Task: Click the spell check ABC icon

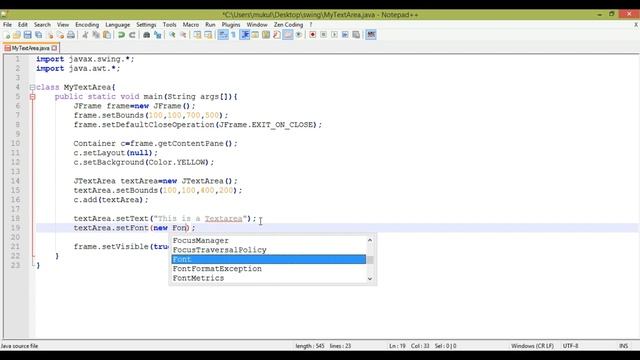Action: click(371, 35)
